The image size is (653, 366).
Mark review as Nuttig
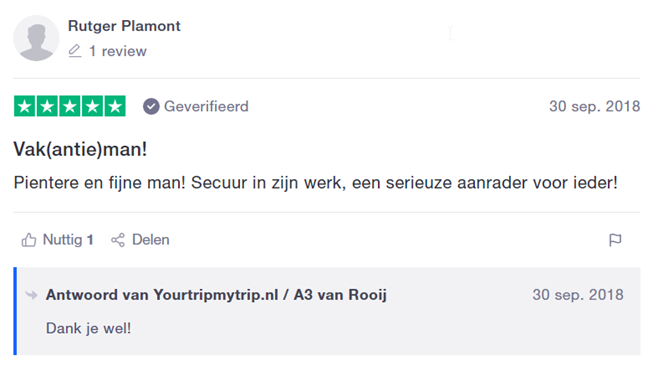(x=57, y=240)
